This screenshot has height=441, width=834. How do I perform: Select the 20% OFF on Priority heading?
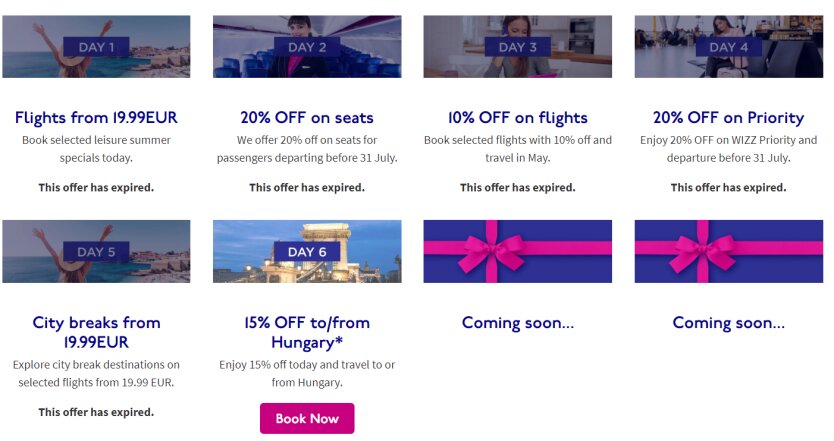729,118
